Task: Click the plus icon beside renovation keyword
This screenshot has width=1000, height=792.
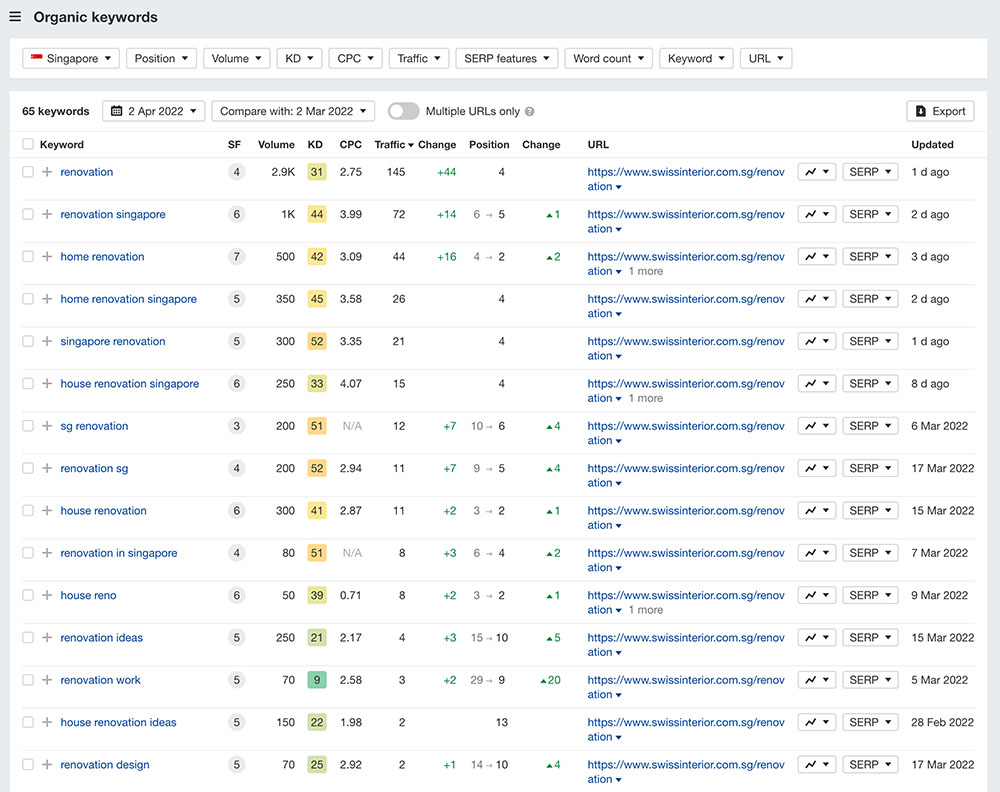Action: 47,172
